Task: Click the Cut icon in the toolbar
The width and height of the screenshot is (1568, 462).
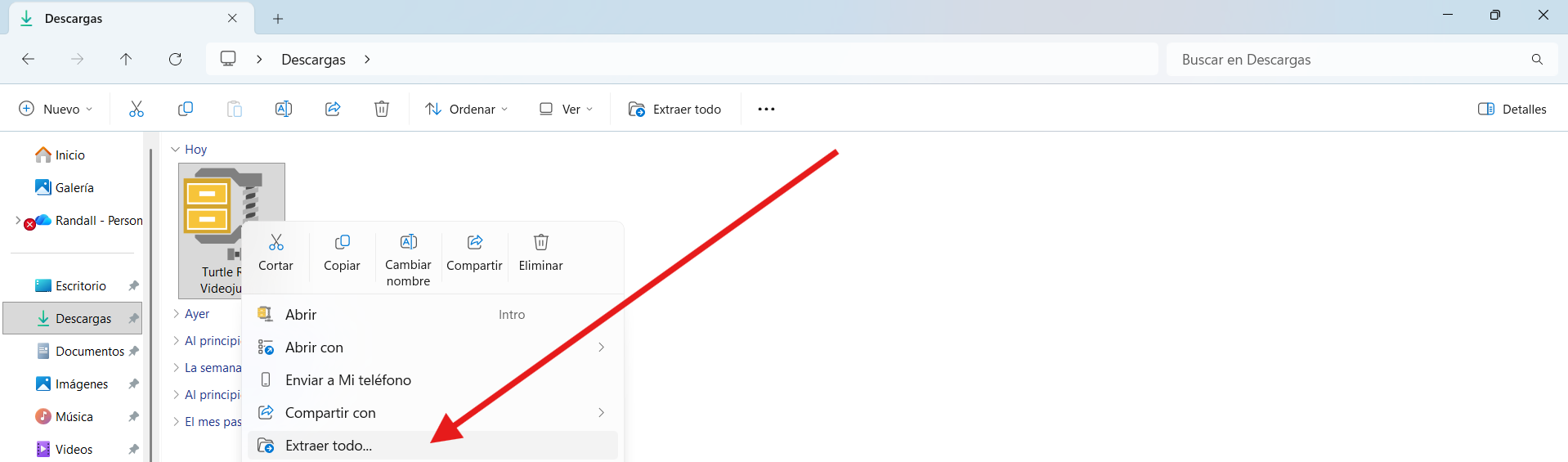Action: click(137, 109)
